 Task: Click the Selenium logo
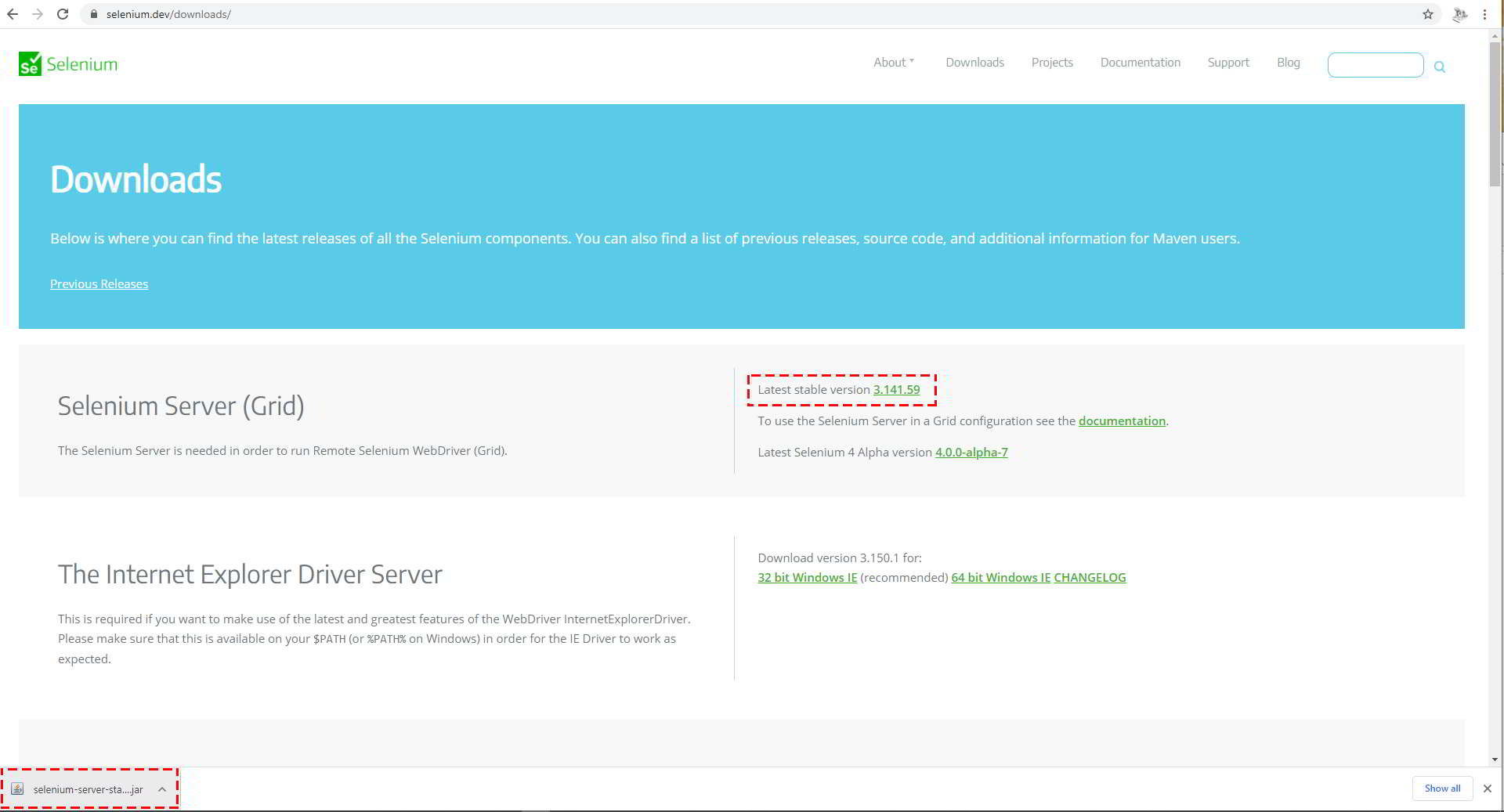click(68, 64)
